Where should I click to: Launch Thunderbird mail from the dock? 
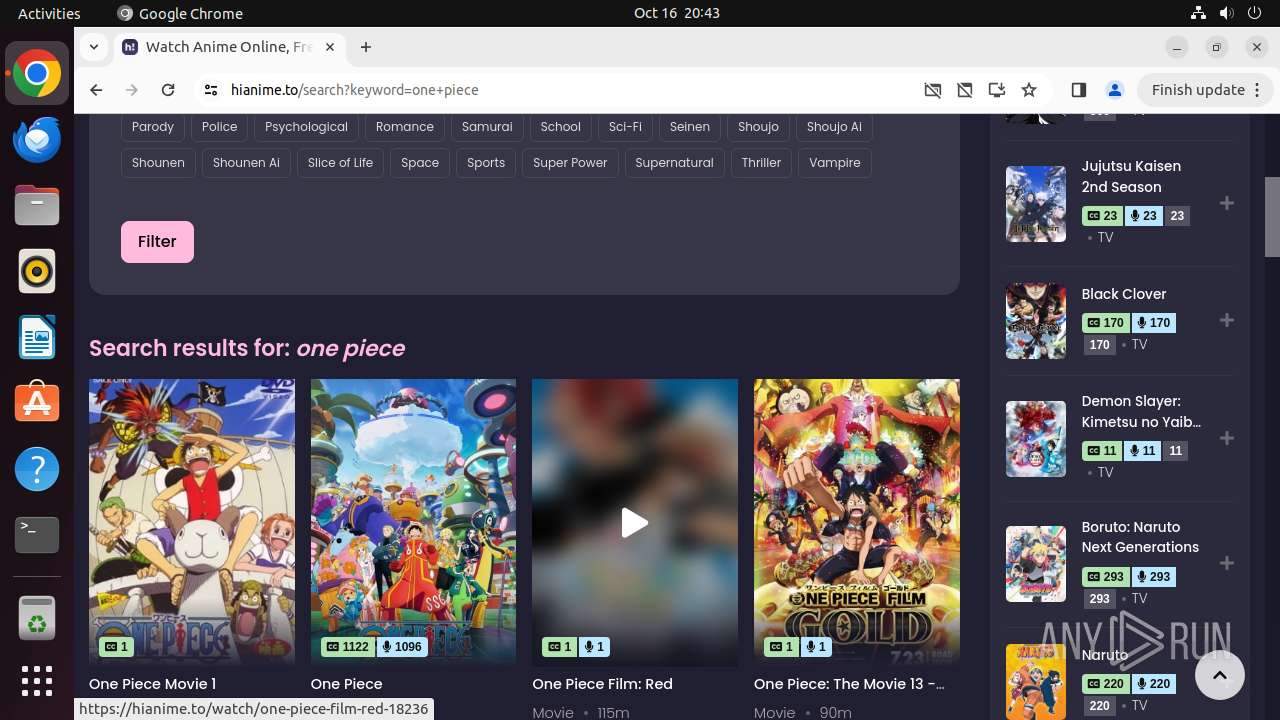point(37,140)
